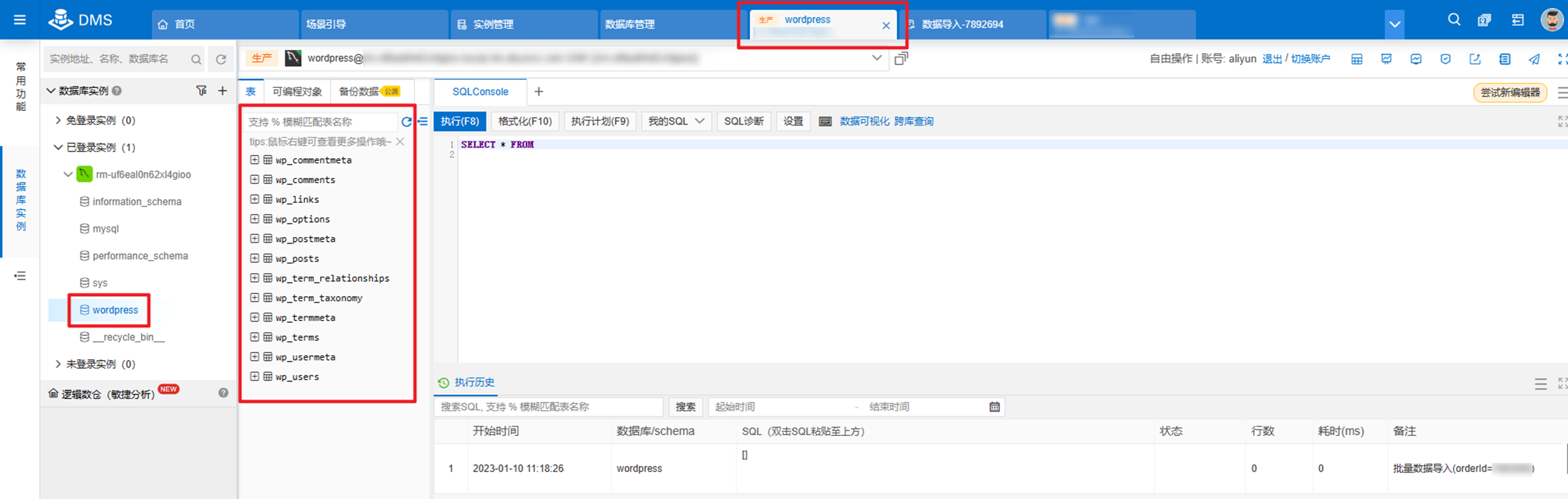Click the table grid icon in account toolbar
The image size is (1568, 499).
(1356, 59)
